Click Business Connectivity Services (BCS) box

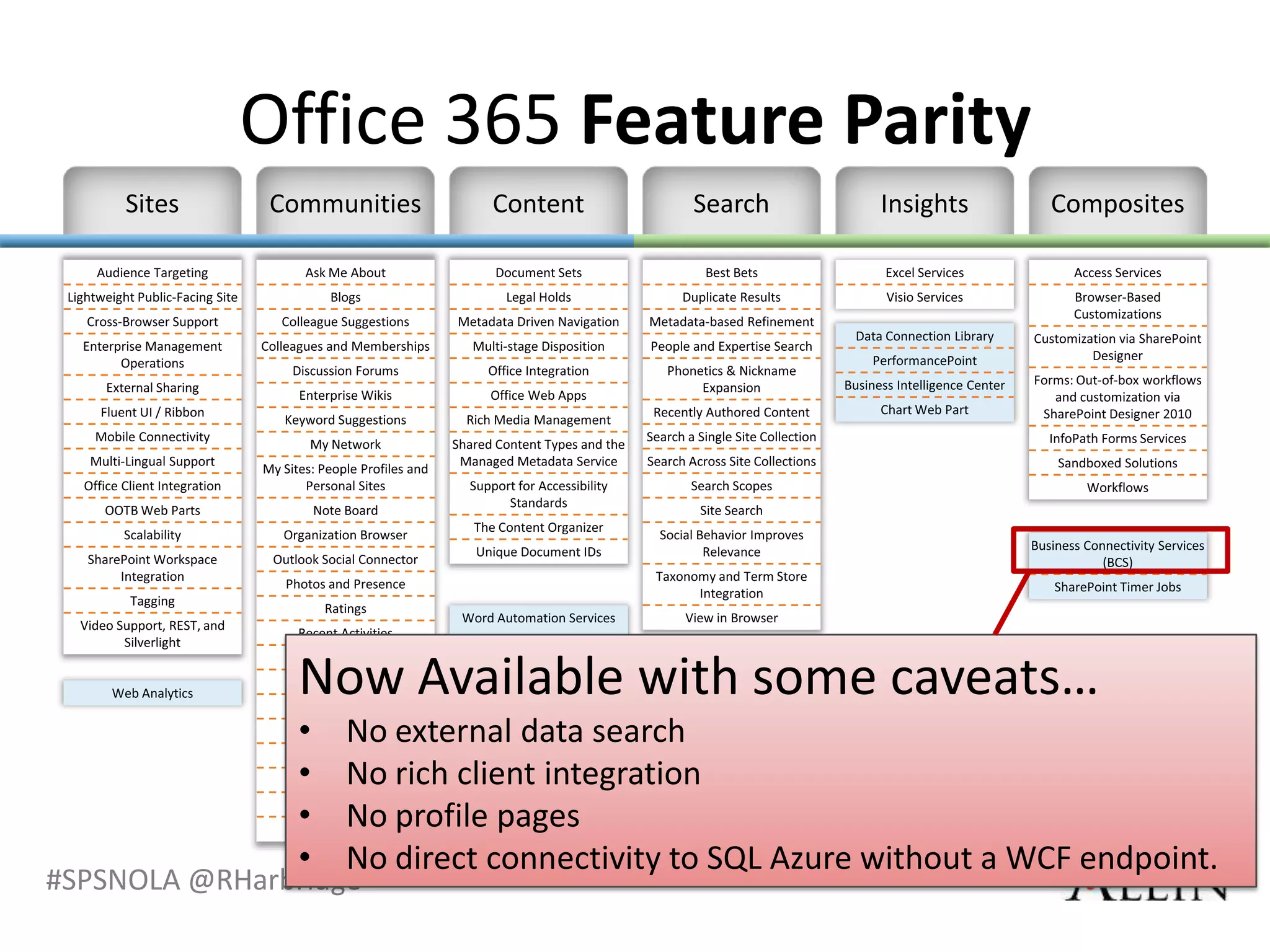(1117, 553)
